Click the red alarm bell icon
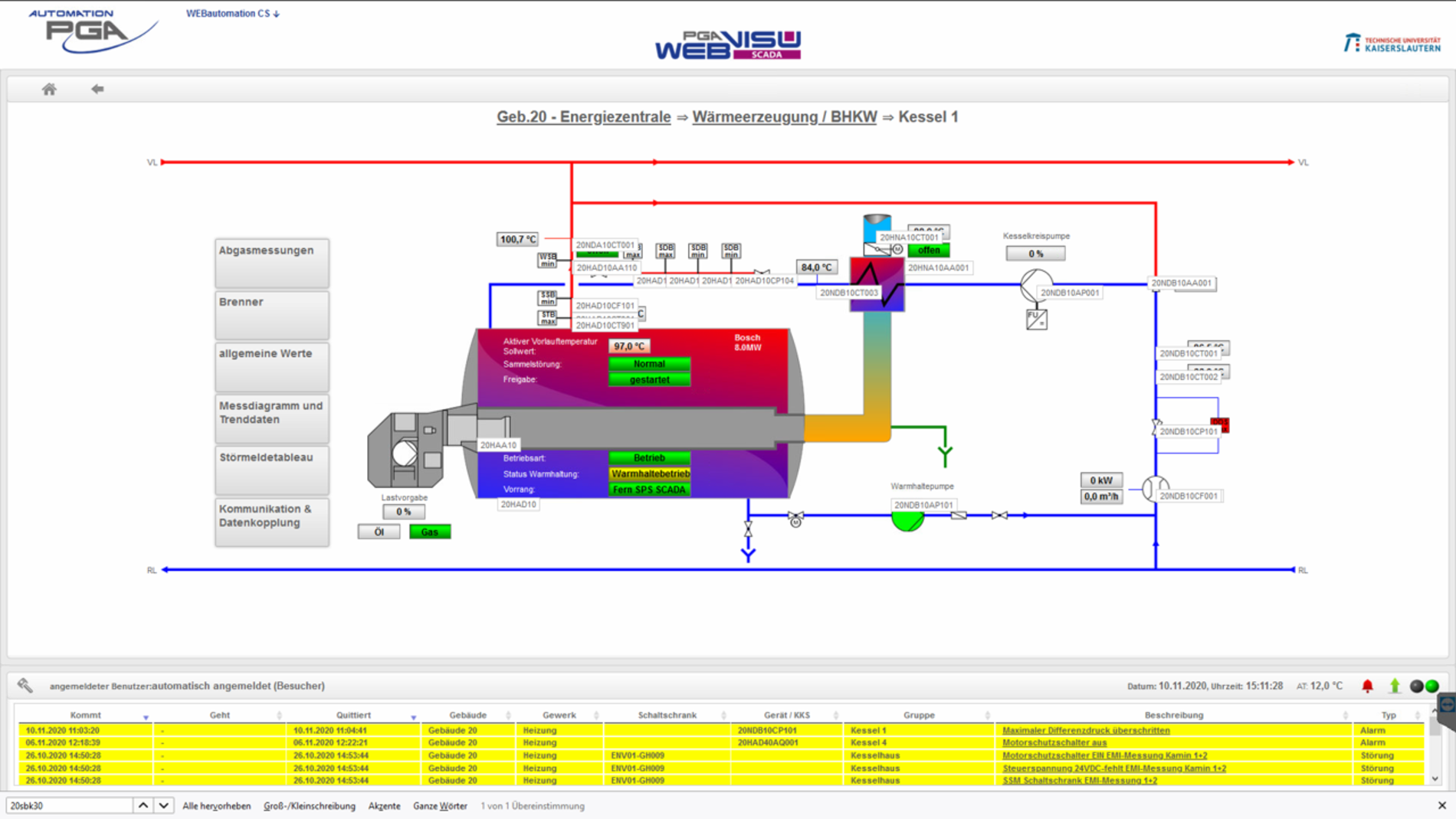1456x819 pixels. click(1367, 686)
